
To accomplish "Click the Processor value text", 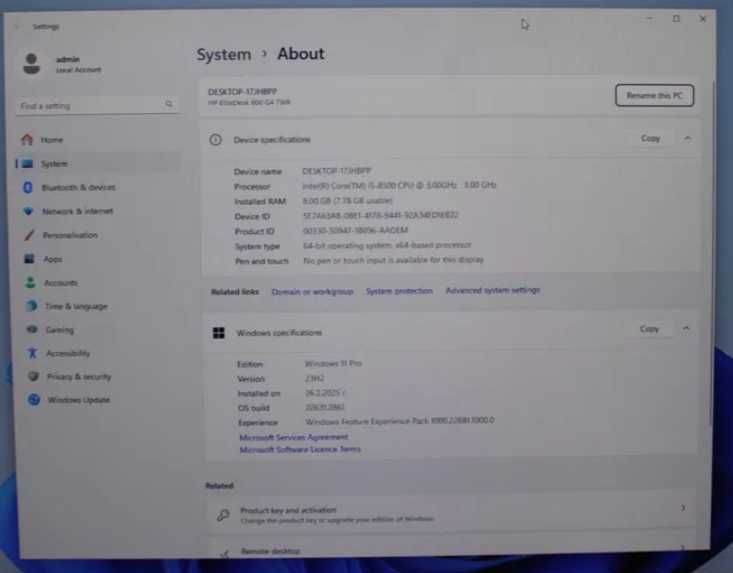I will (x=399, y=186).
